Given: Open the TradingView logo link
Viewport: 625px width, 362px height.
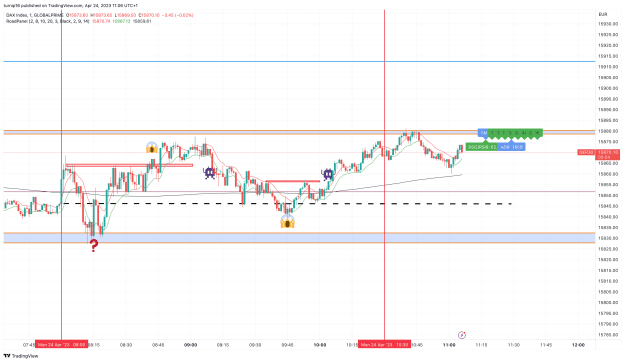Looking at the screenshot, I should pyautogui.click(x=21, y=356).
